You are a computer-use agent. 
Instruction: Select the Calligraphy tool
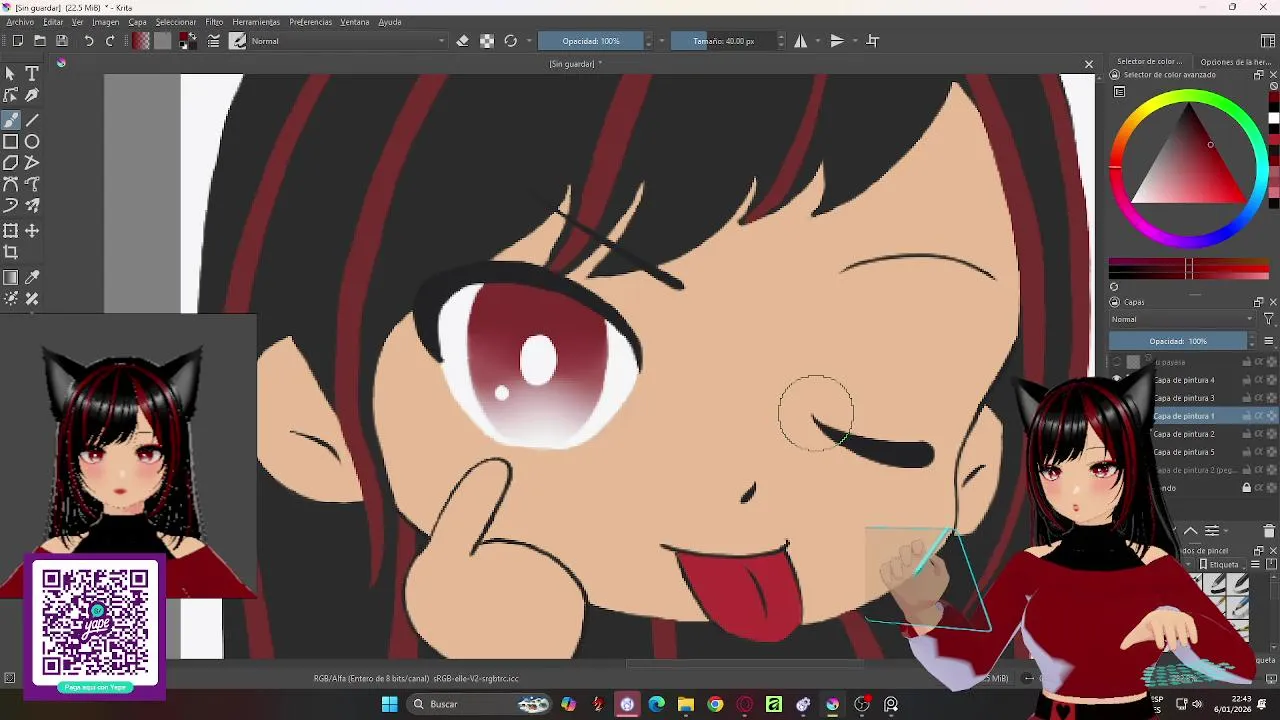point(32,95)
